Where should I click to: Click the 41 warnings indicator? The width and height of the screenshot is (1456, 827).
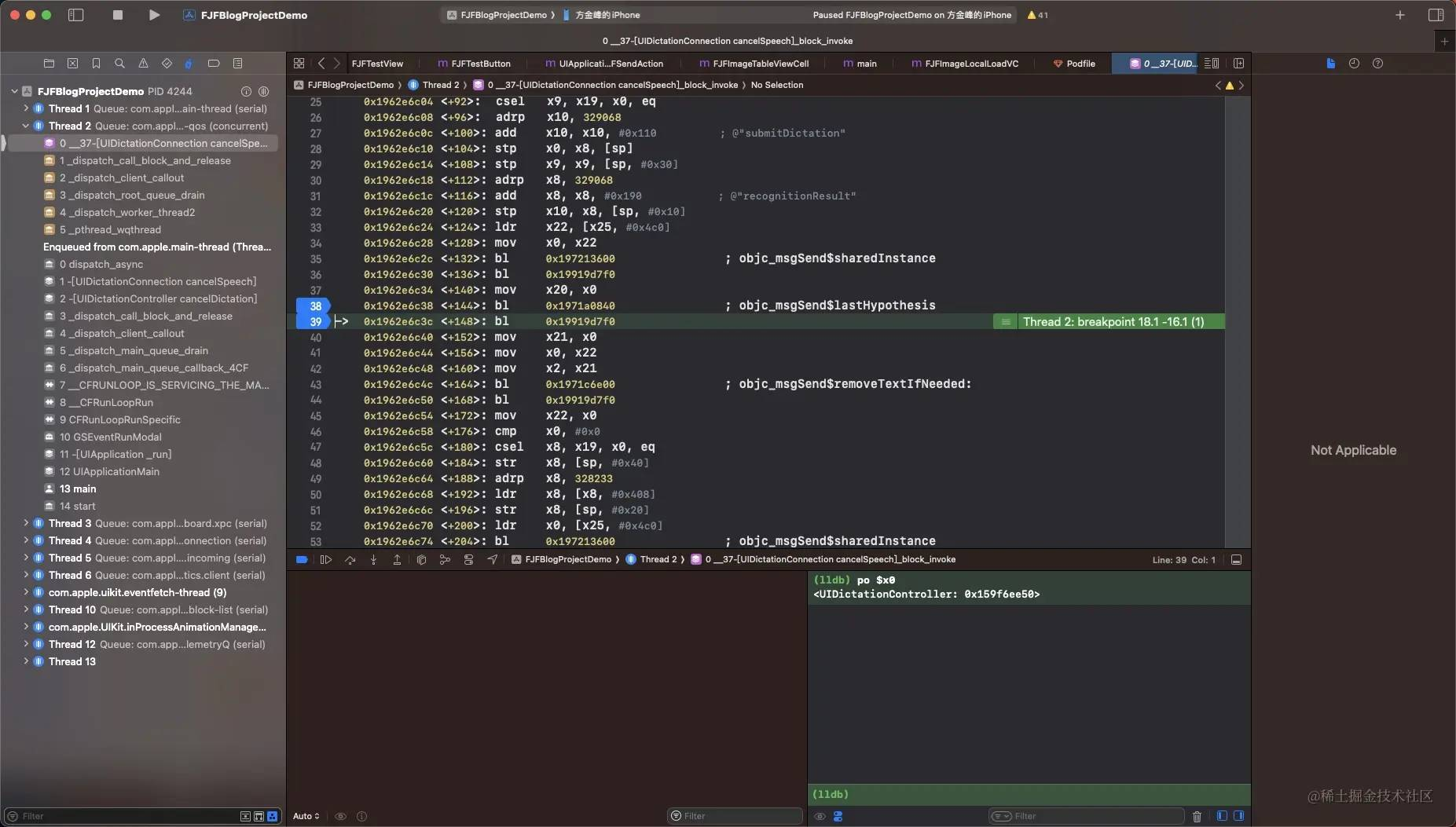click(x=1037, y=15)
